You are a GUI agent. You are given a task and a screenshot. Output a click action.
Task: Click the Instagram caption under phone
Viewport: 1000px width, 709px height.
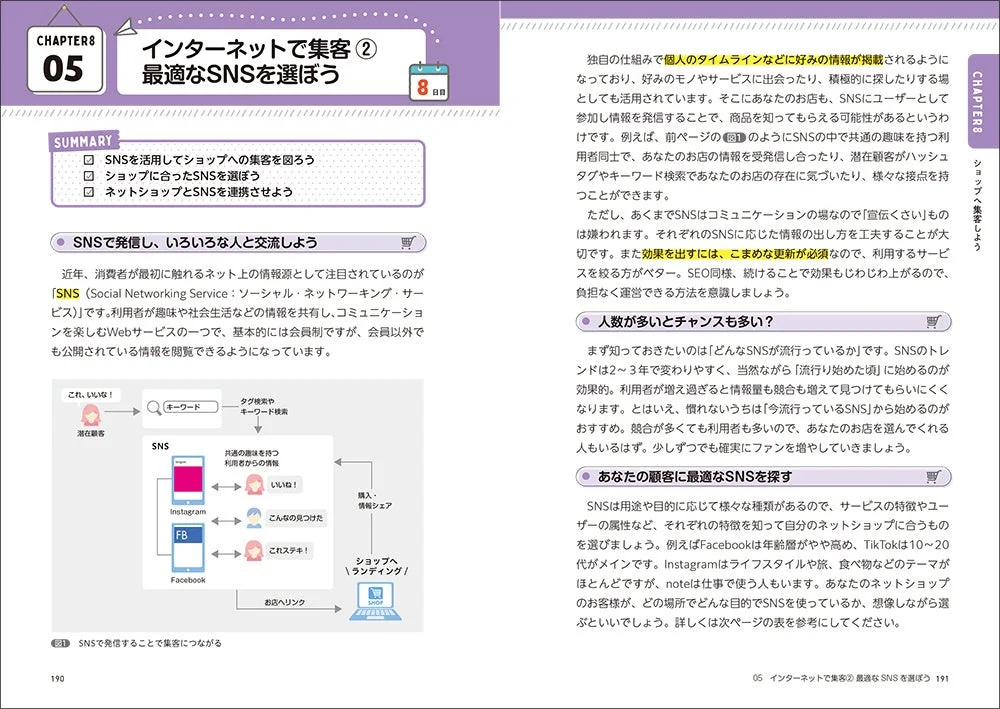pos(188,512)
